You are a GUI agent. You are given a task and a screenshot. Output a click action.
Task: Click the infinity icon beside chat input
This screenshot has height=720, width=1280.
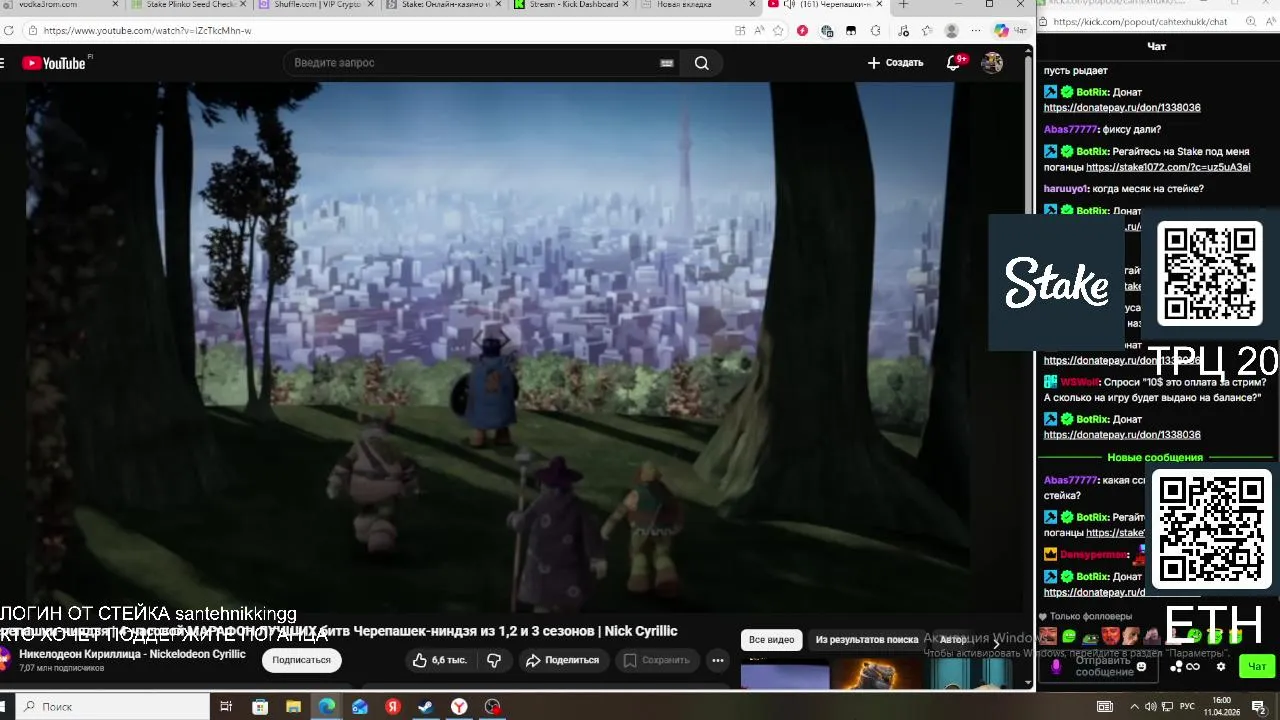1193,667
